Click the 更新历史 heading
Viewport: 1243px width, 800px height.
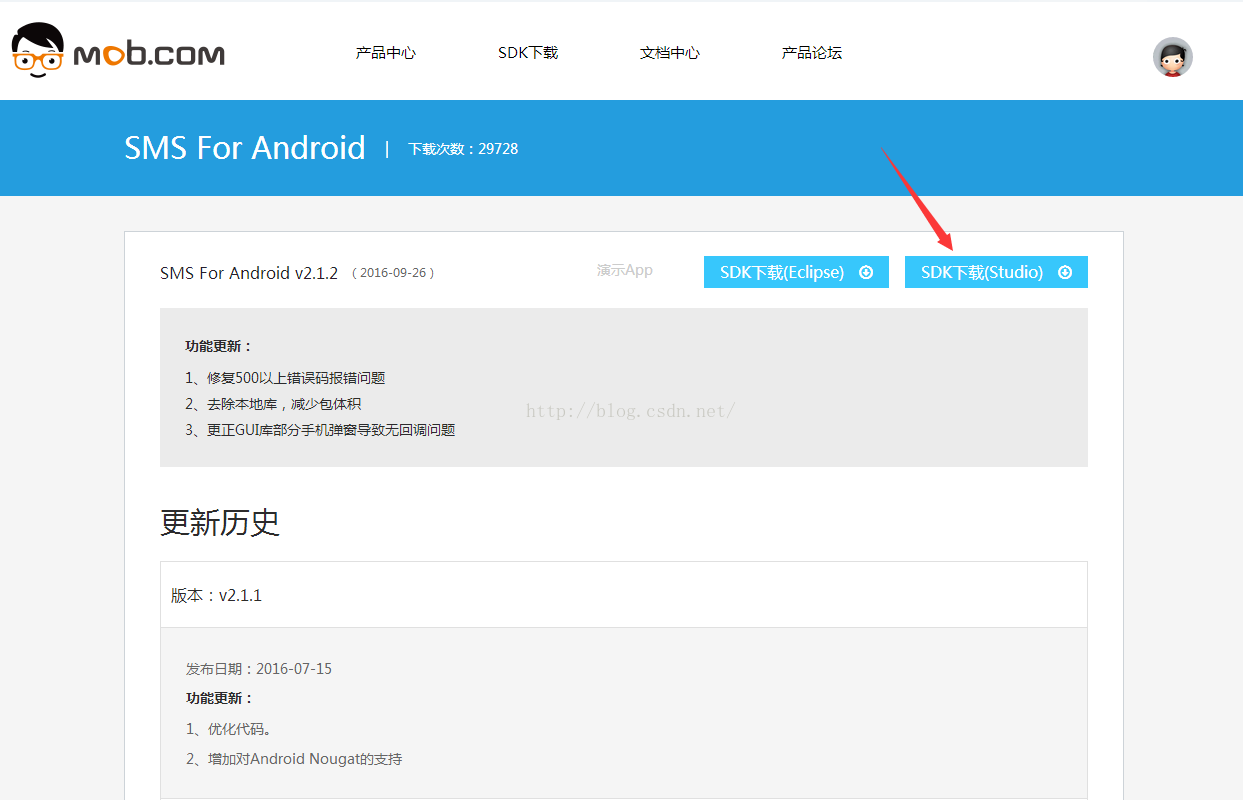pos(220,522)
